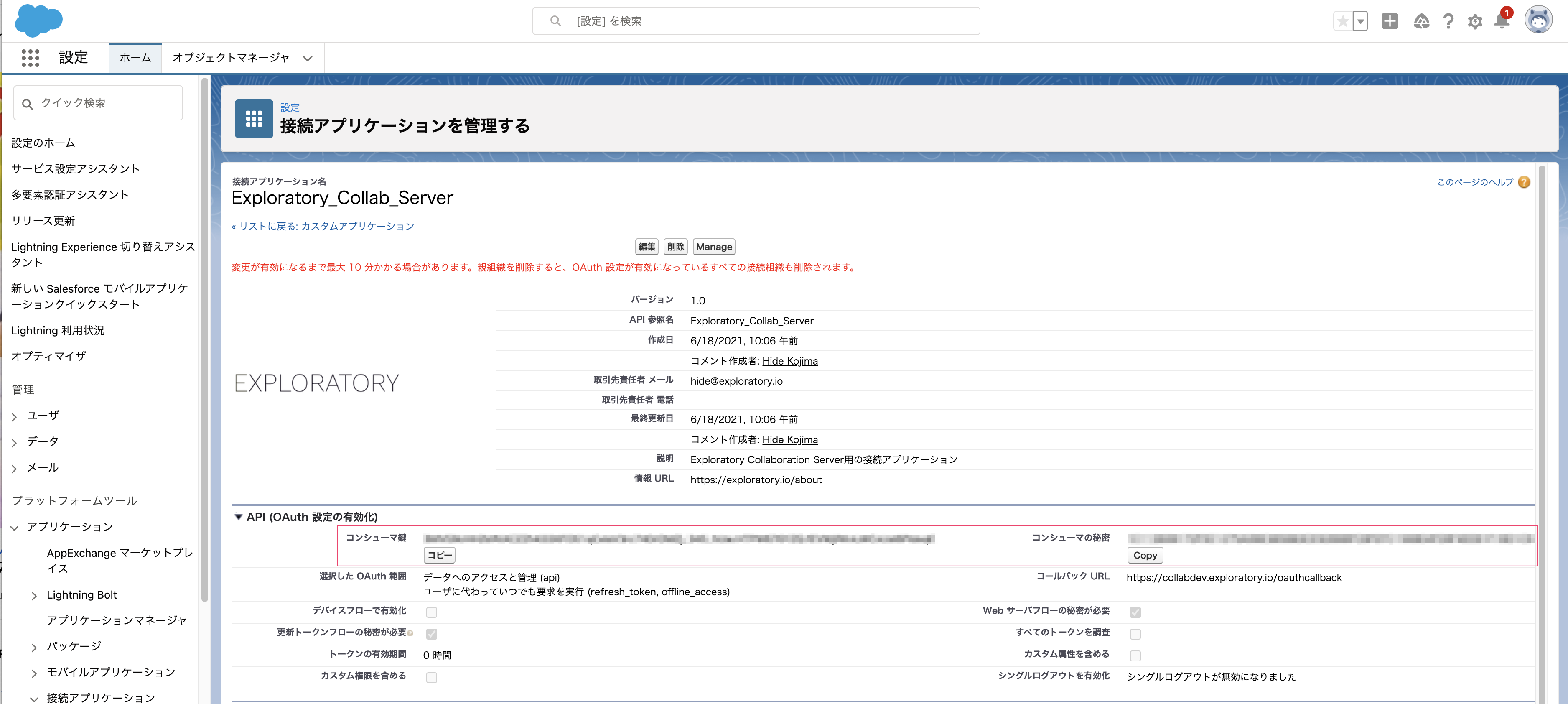Click the hide@exploratory.io email value
The width and height of the screenshot is (1568, 704).
(x=736, y=381)
